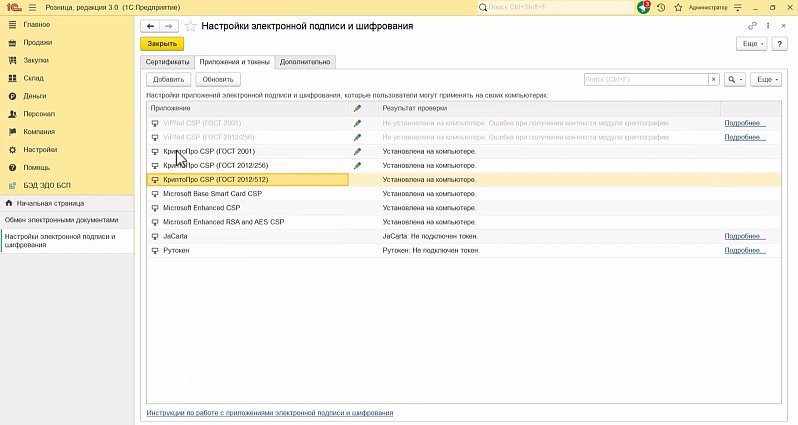The height and width of the screenshot is (425, 798).
Task: Go to Начальная страница
Action: [x=67, y=203]
